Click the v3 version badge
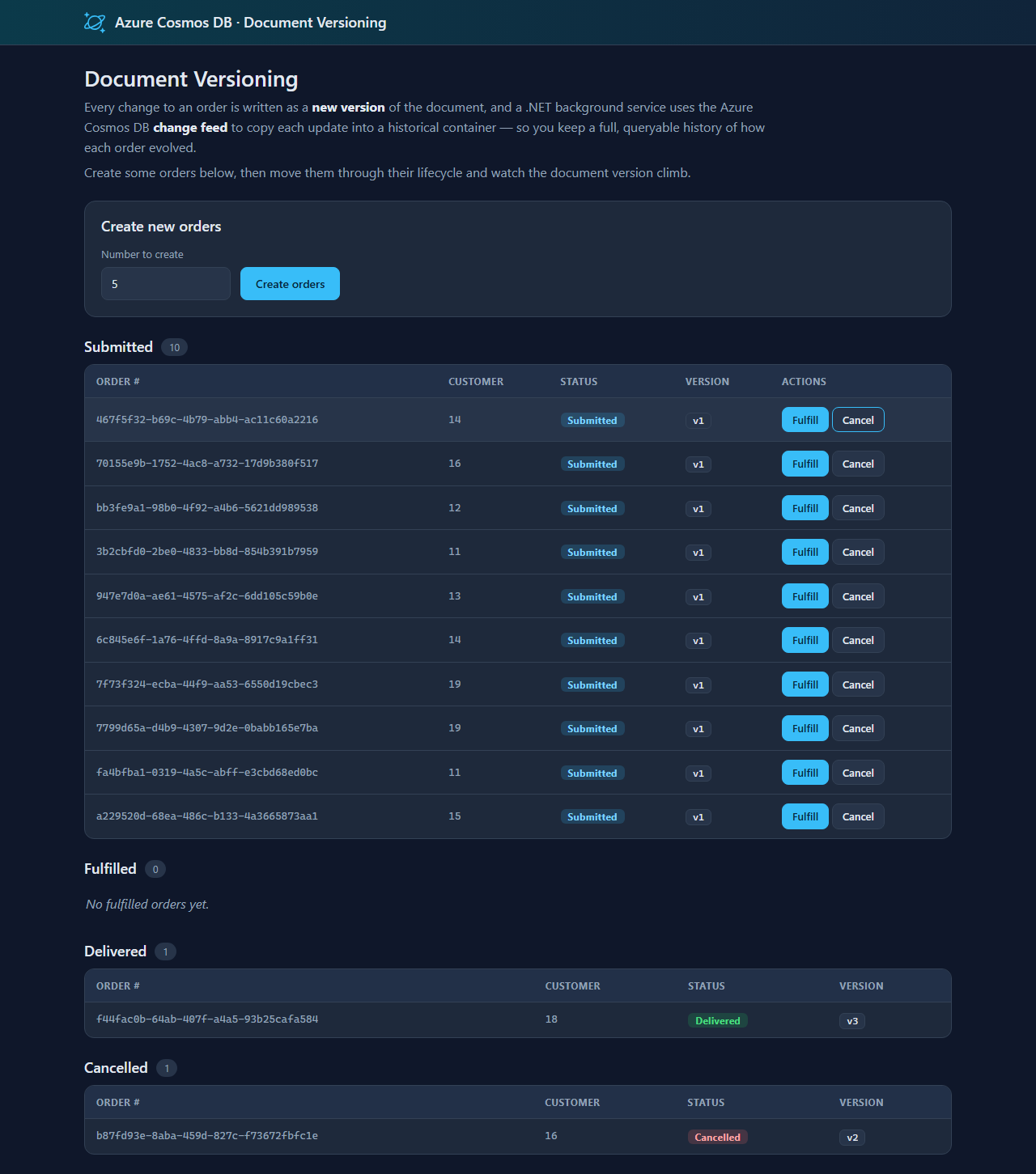 [x=852, y=1021]
